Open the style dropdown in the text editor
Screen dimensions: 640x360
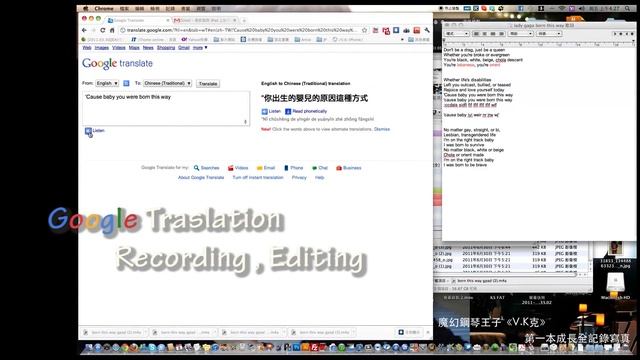point(457,33)
